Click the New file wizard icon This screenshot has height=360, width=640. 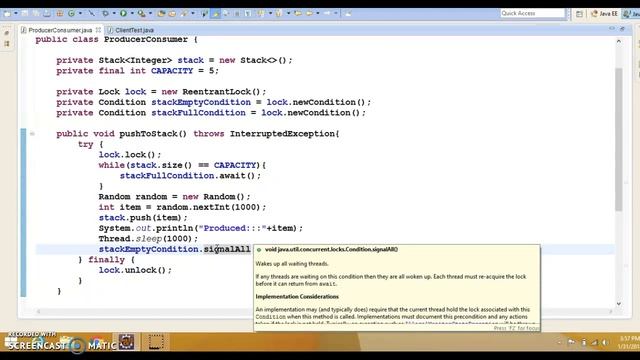[x=7, y=13]
